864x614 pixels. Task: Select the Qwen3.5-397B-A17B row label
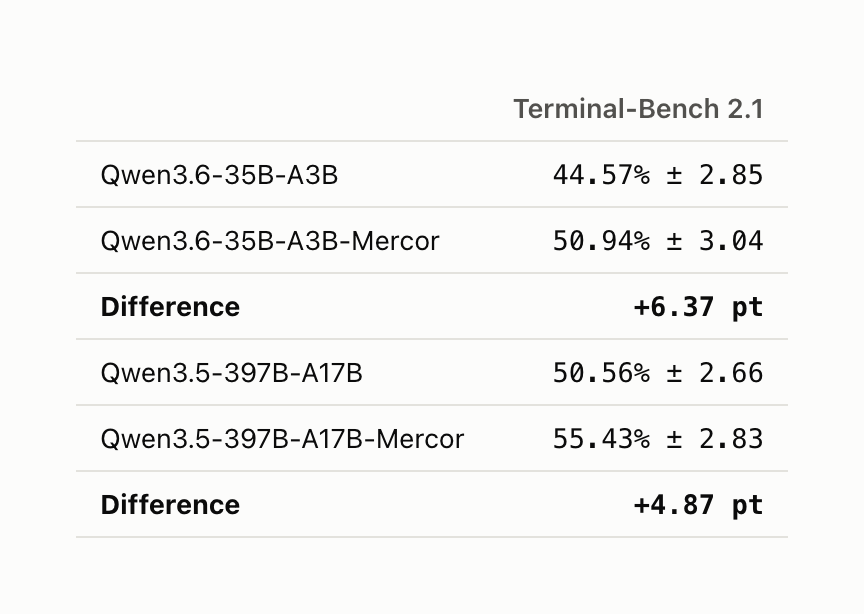[231, 373]
